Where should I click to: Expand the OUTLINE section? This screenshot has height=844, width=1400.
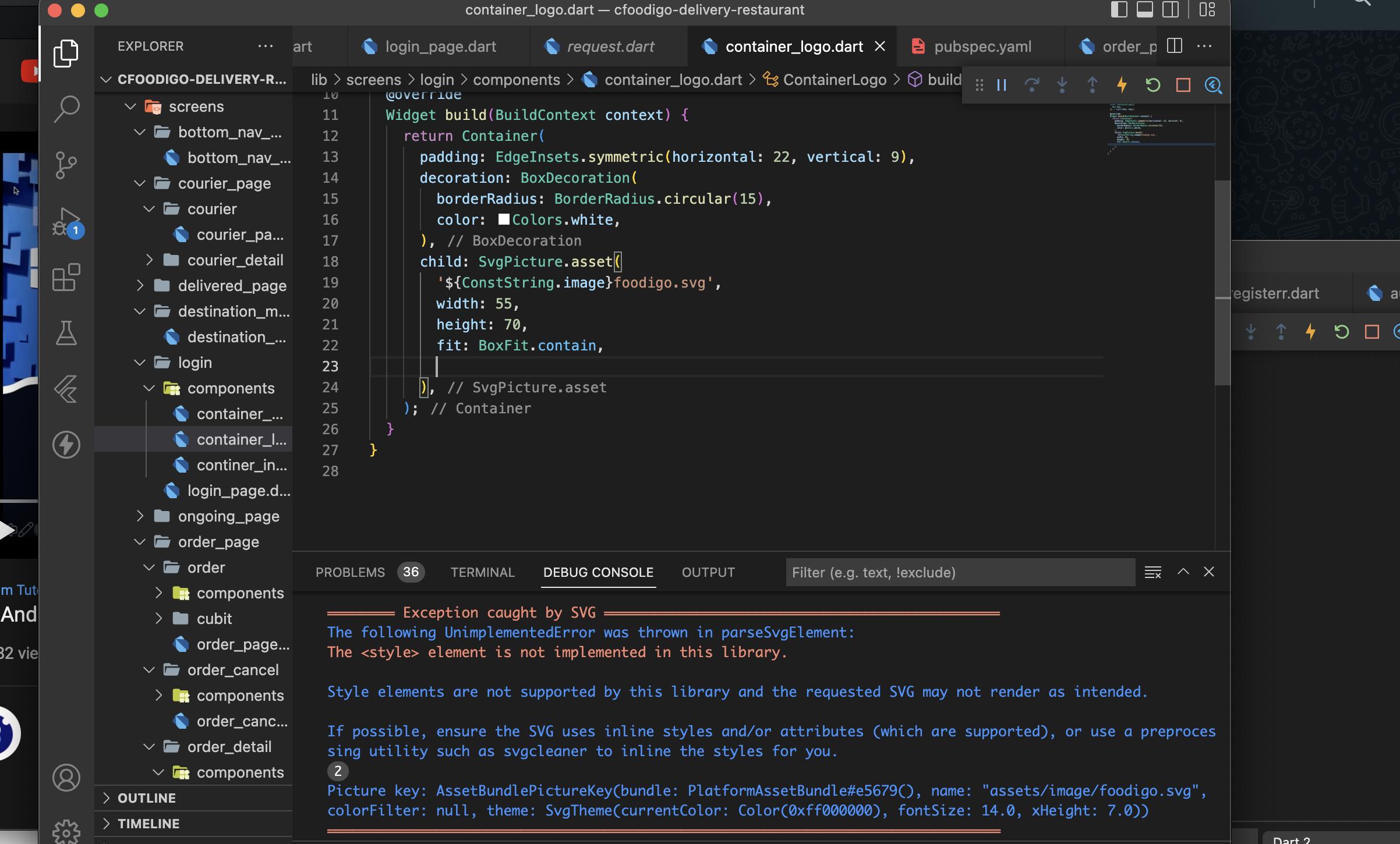point(107,798)
